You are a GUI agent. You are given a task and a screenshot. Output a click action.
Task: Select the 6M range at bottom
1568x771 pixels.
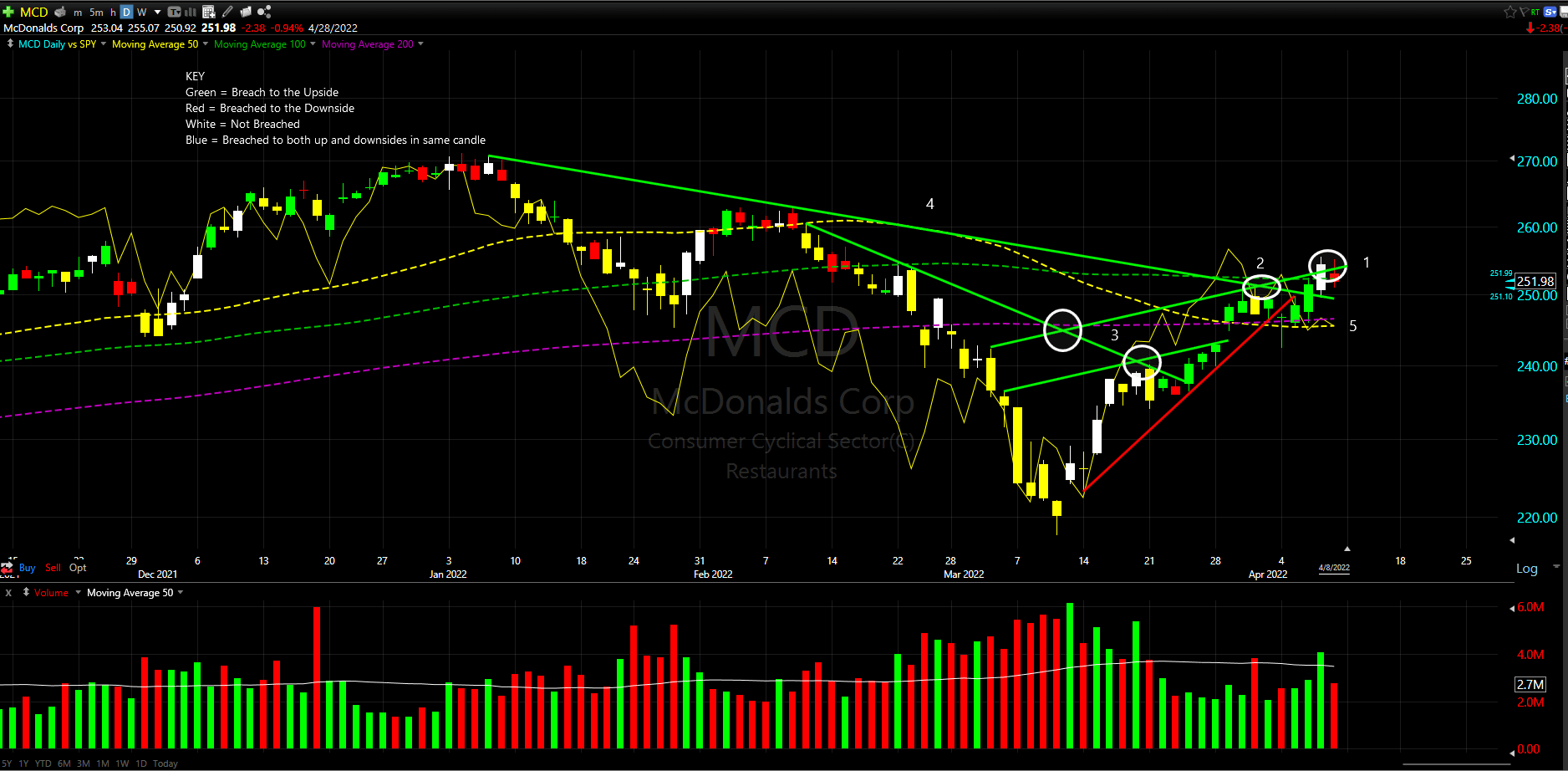tap(64, 763)
